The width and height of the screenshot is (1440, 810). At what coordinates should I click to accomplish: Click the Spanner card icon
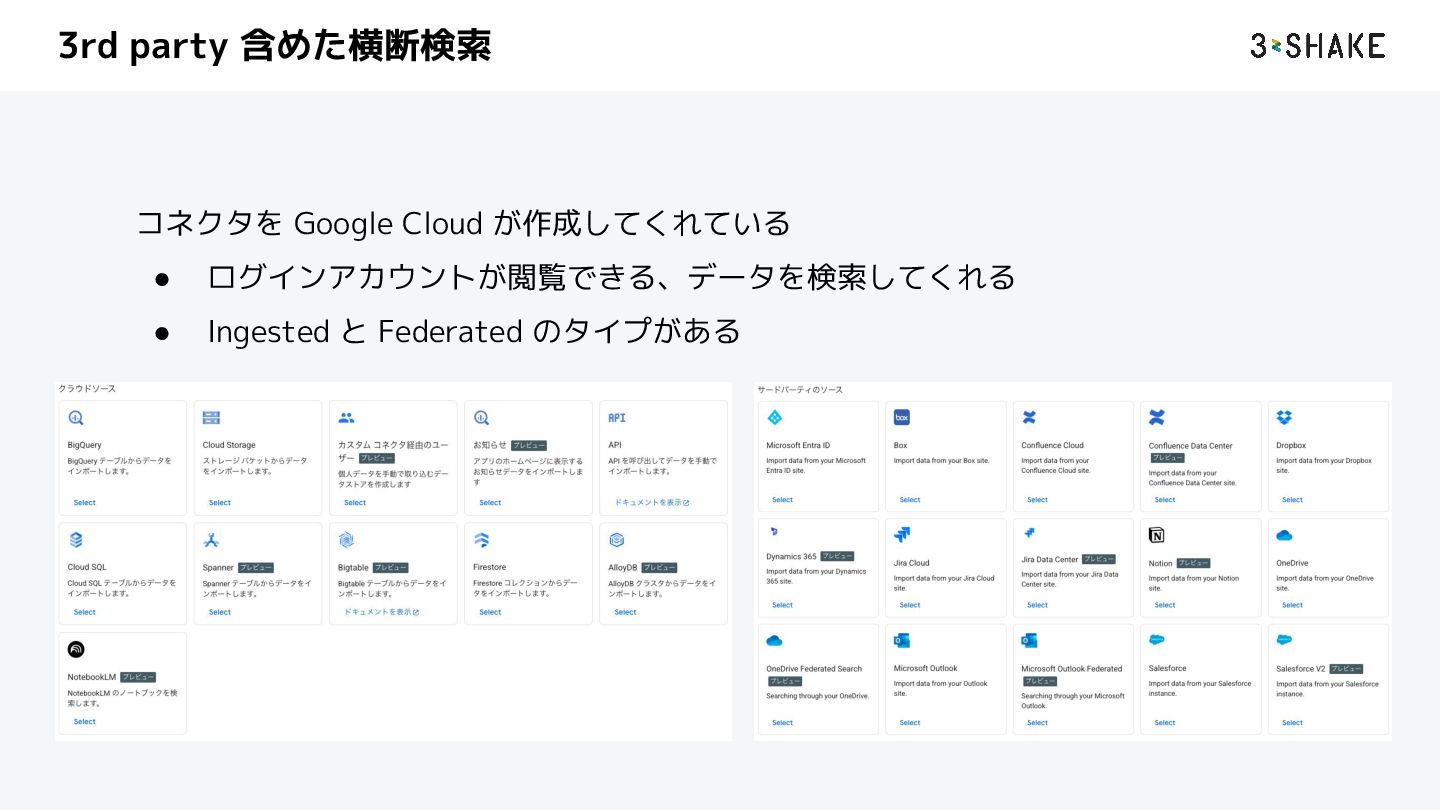pyautogui.click(x=211, y=540)
